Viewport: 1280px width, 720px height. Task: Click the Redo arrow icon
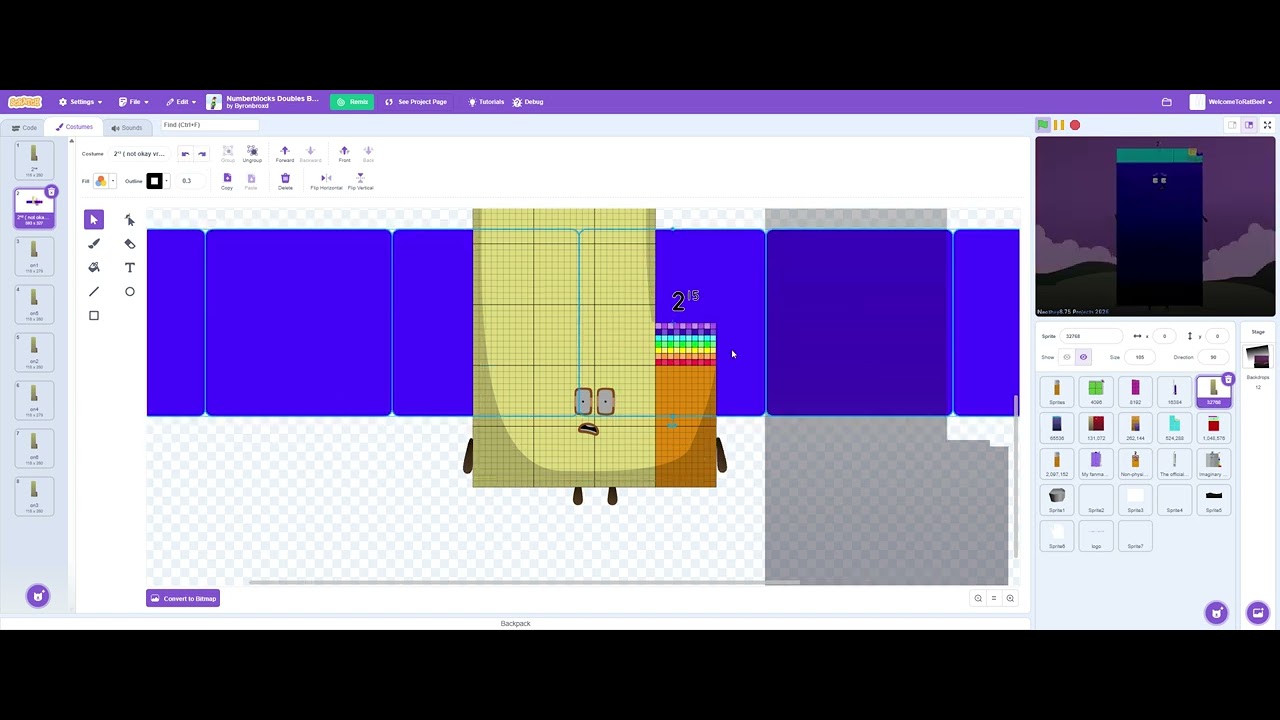pos(202,154)
